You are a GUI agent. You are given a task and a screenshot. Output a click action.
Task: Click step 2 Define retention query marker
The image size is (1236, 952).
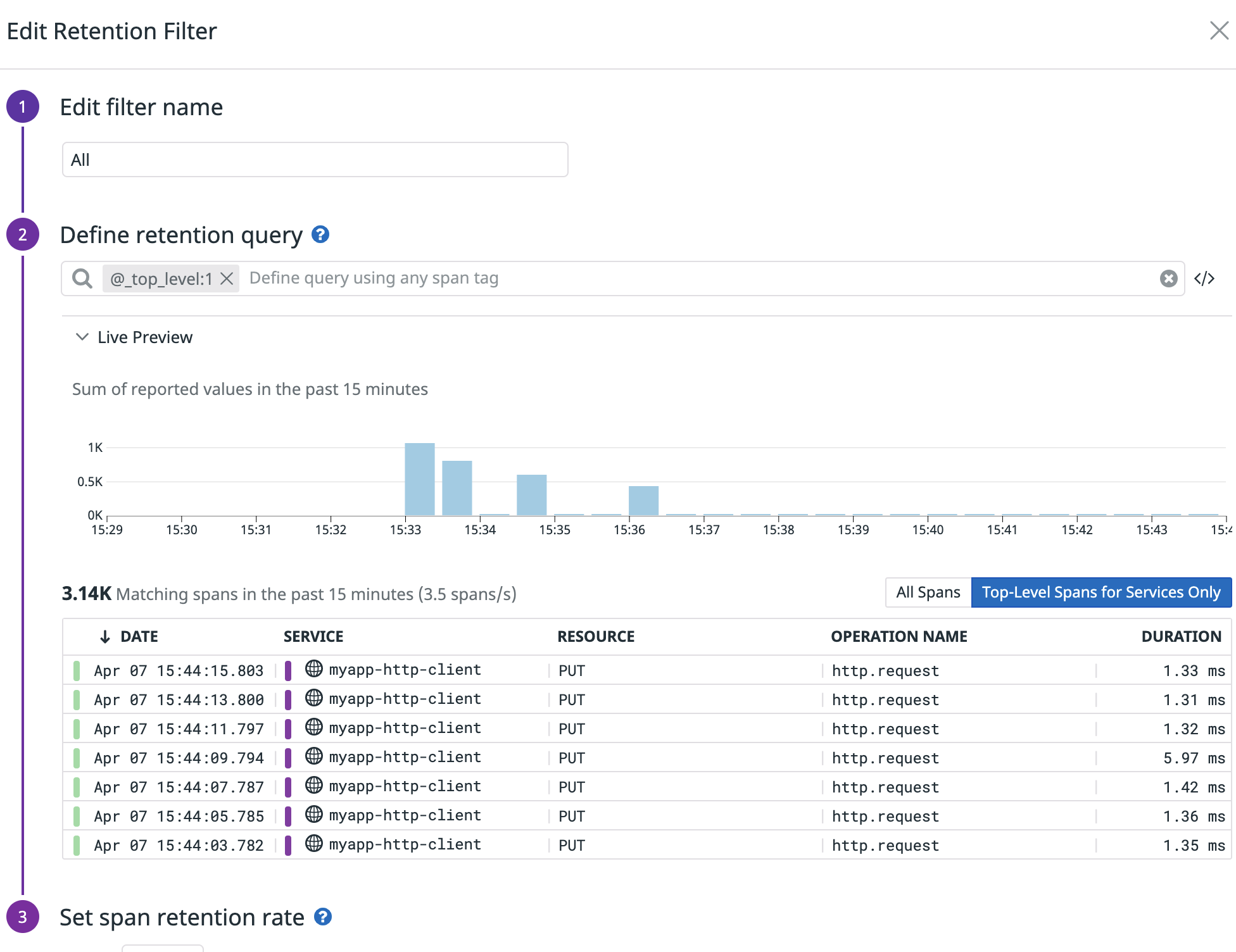pos(23,235)
